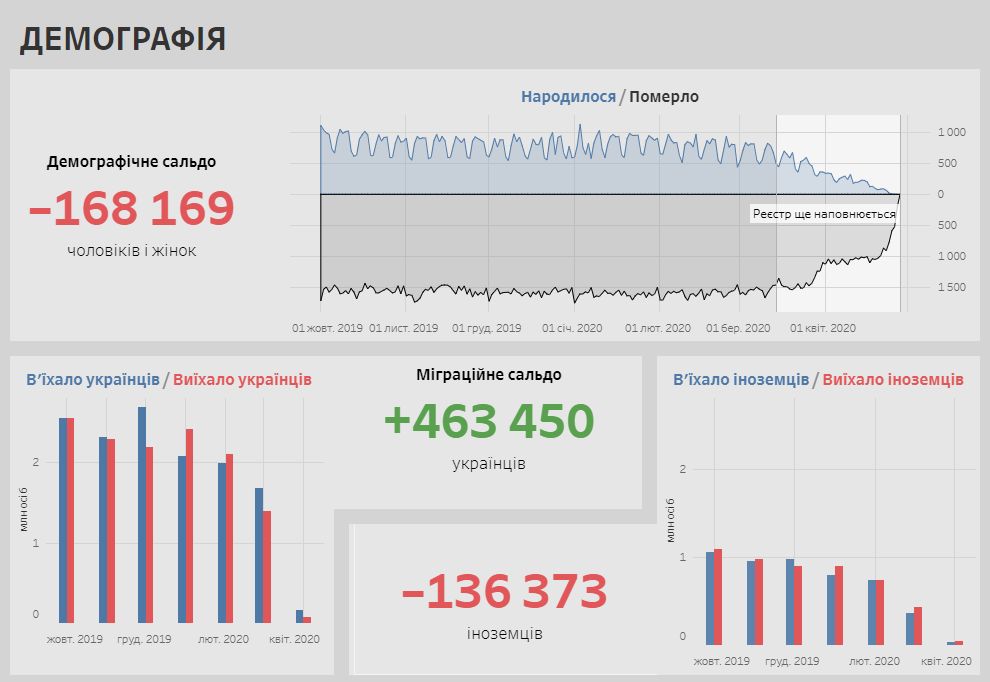Click the Реєстр ще наповнюється annotation
Screen dimensions: 990x682
(823, 214)
